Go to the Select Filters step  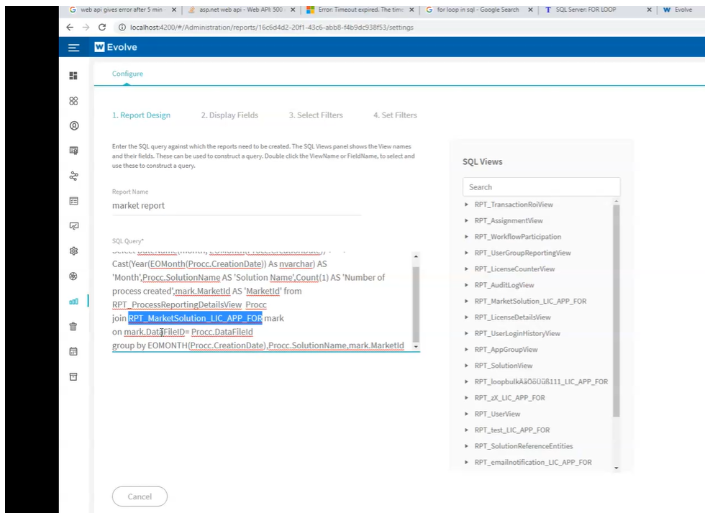pyautogui.click(x=315, y=115)
